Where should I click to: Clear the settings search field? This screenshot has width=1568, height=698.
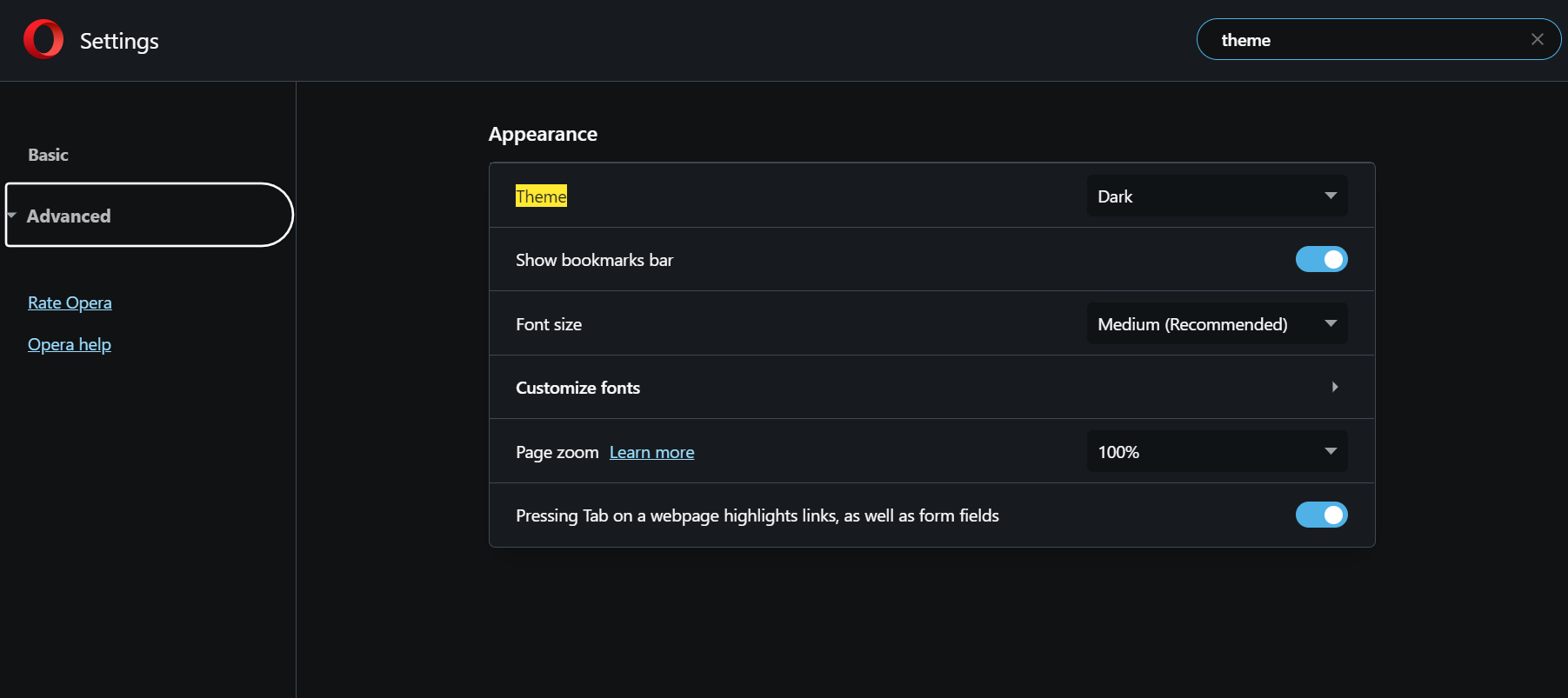[1537, 39]
